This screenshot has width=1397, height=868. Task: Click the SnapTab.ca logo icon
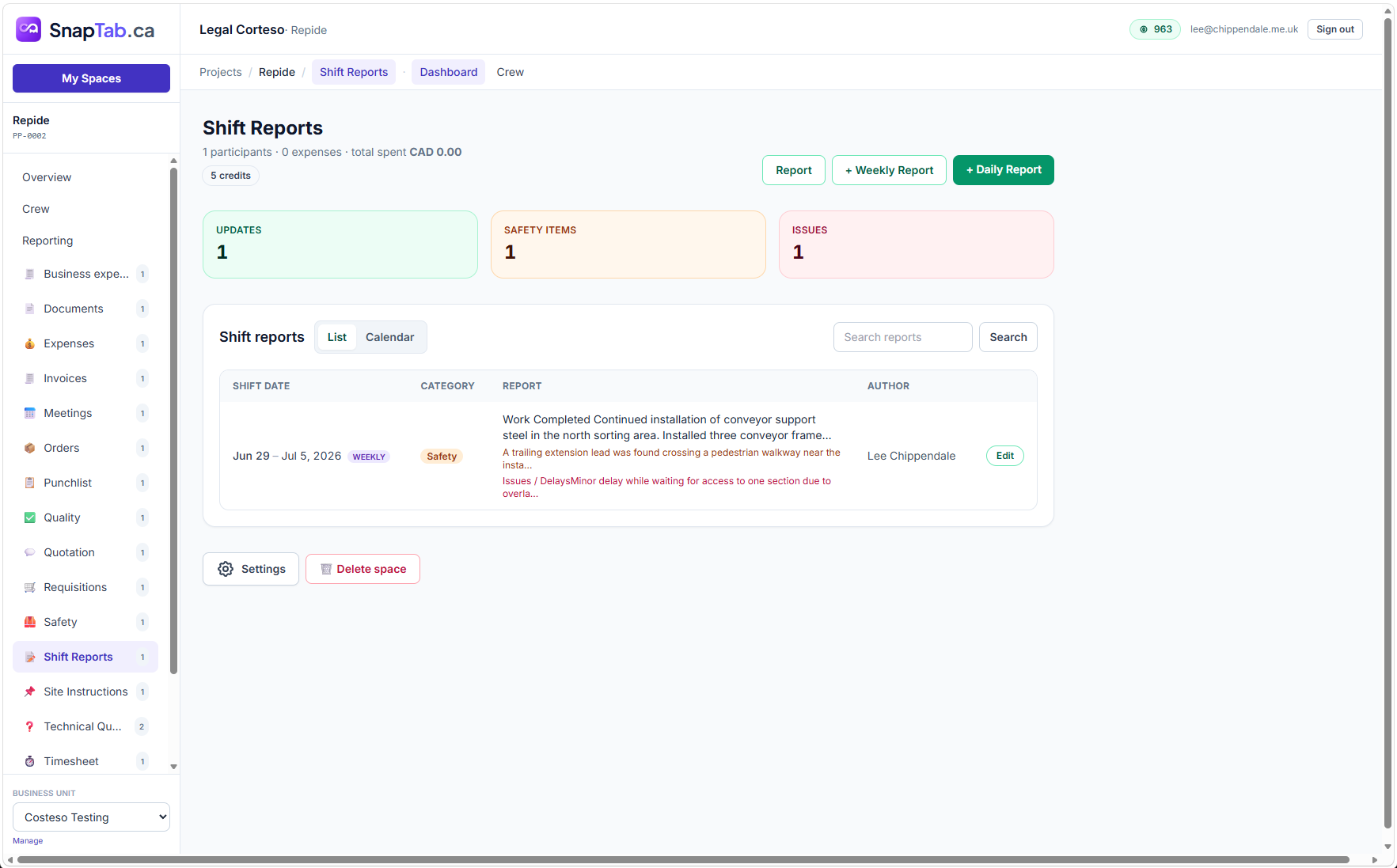tap(28, 29)
